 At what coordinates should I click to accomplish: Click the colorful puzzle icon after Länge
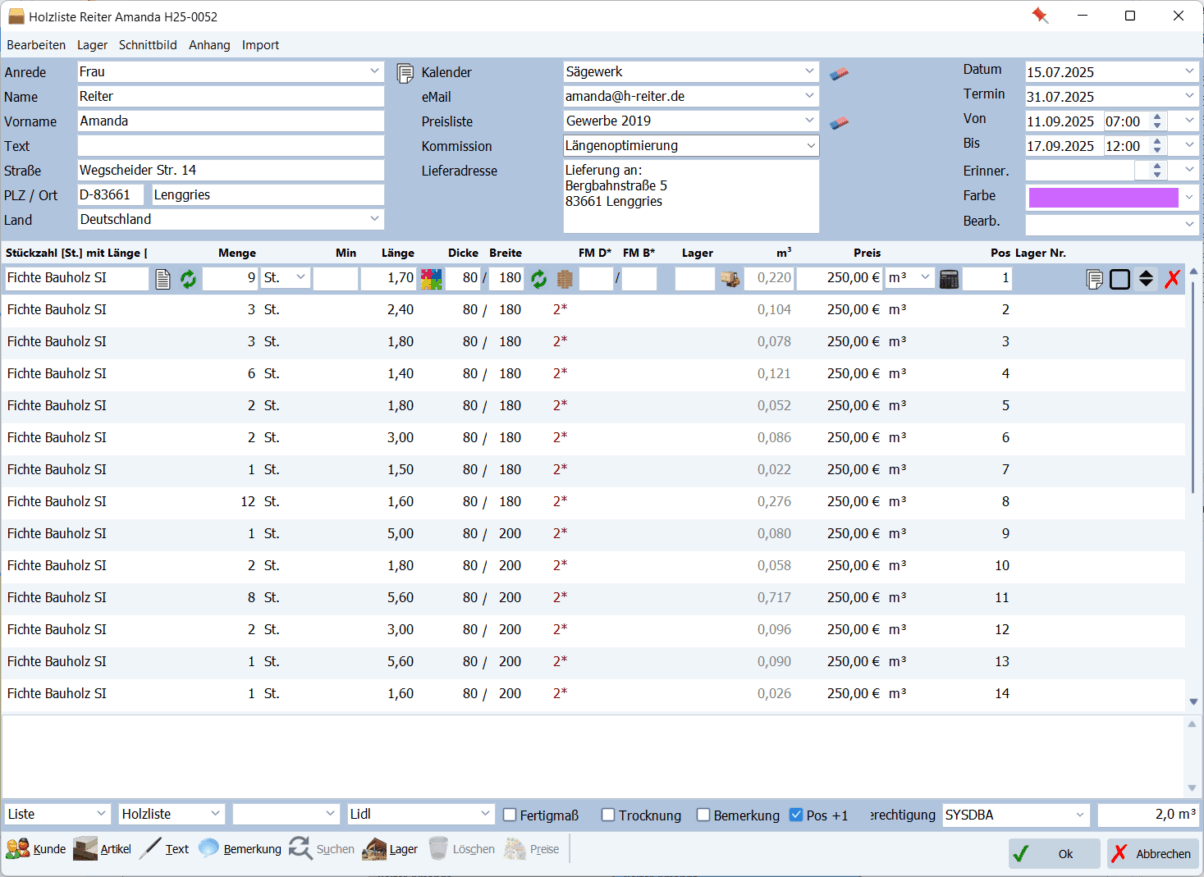tap(431, 279)
